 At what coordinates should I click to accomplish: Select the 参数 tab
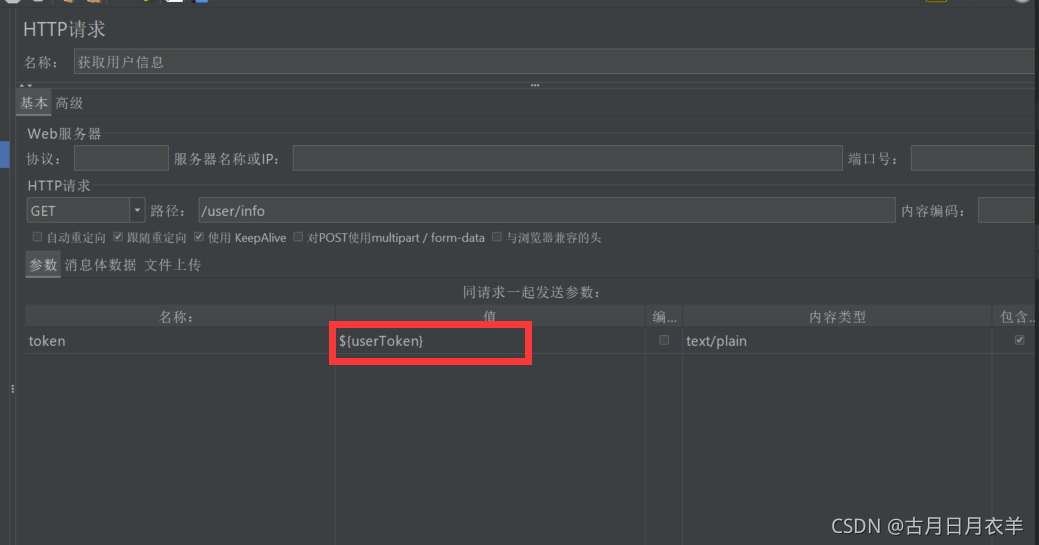point(43,265)
